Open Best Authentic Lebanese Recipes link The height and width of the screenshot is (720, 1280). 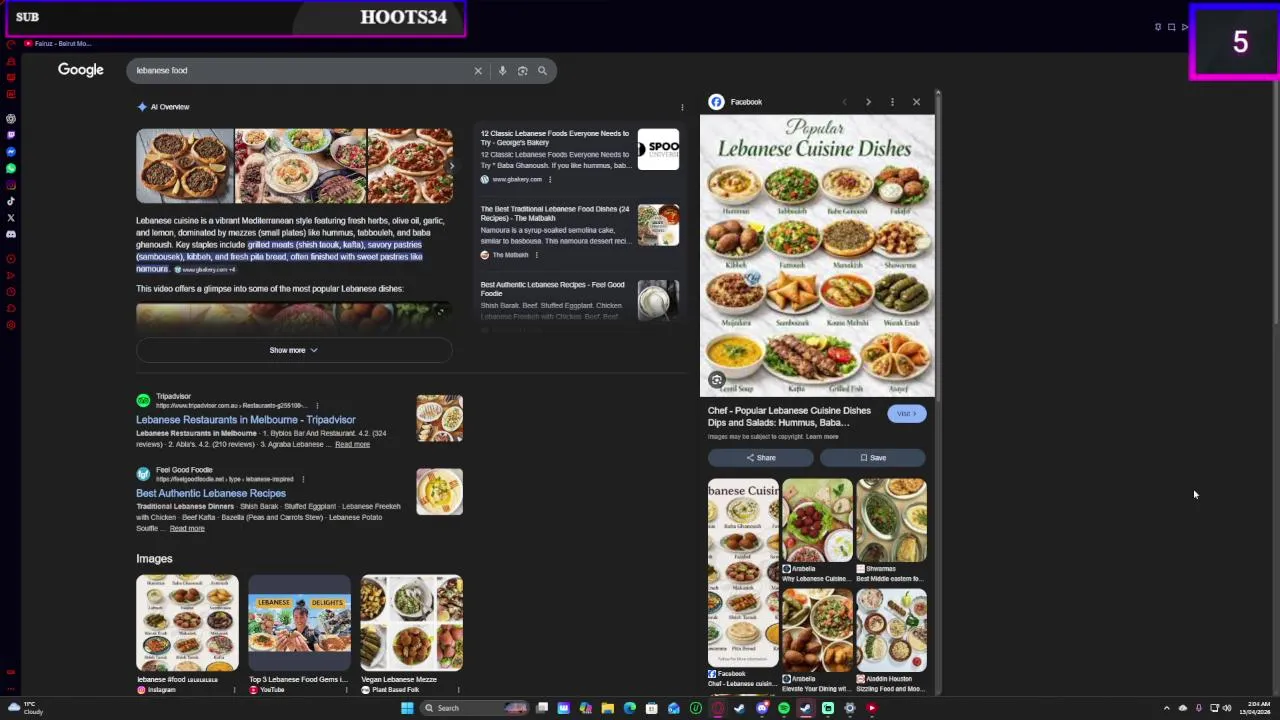coord(211,493)
